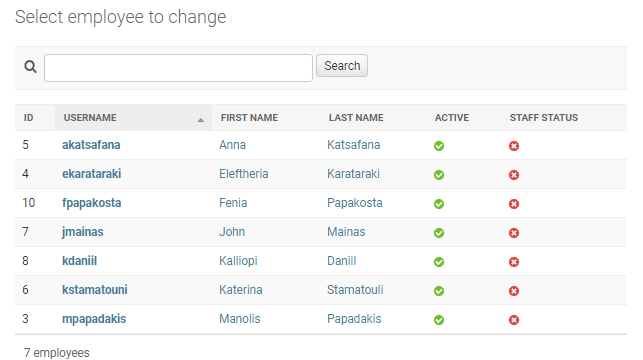Image resolution: width=643 pixels, height=360 pixels.
Task: Focus the employee search text field
Action: click(178, 68)
